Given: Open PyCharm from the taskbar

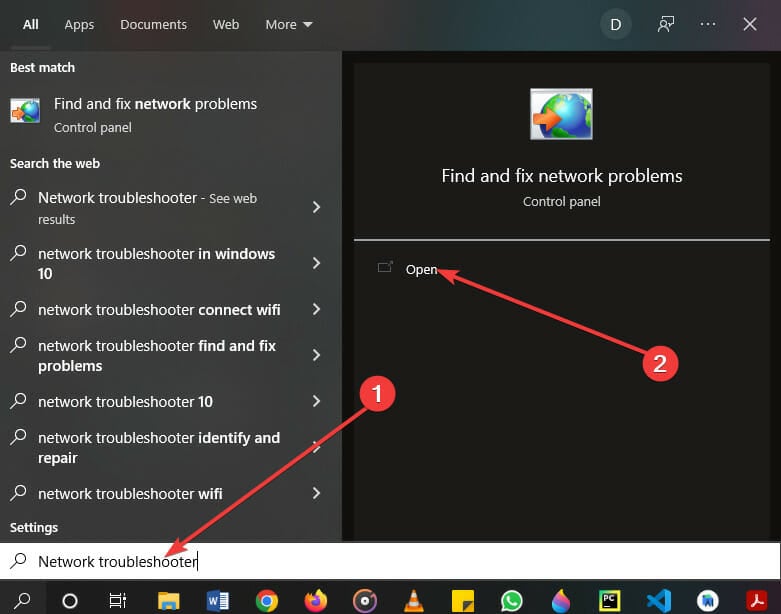Looking at the screenshot, I should click(x=610, y=601).
